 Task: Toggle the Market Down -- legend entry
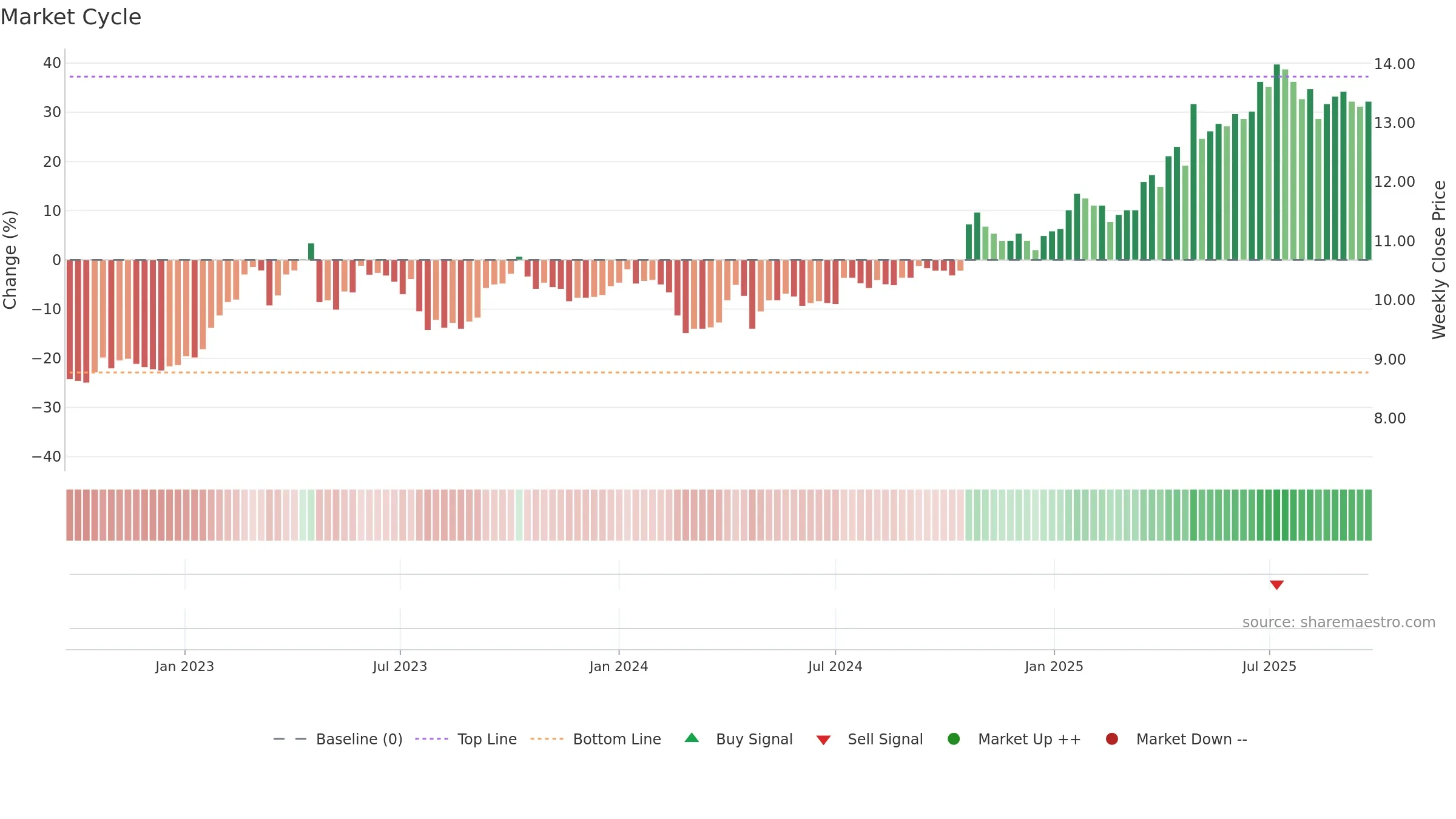(1176, 739)
